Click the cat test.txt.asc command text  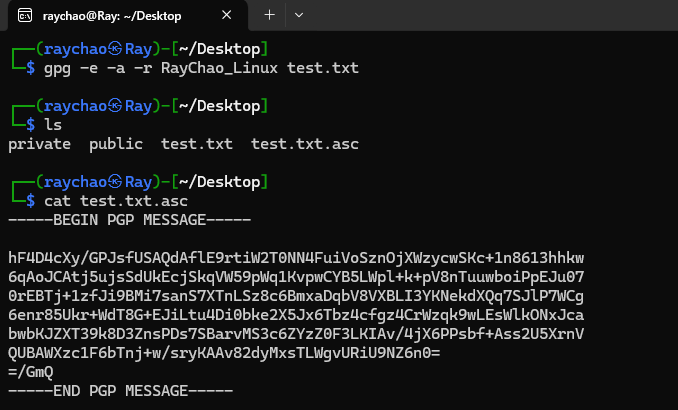click(116, 201)
